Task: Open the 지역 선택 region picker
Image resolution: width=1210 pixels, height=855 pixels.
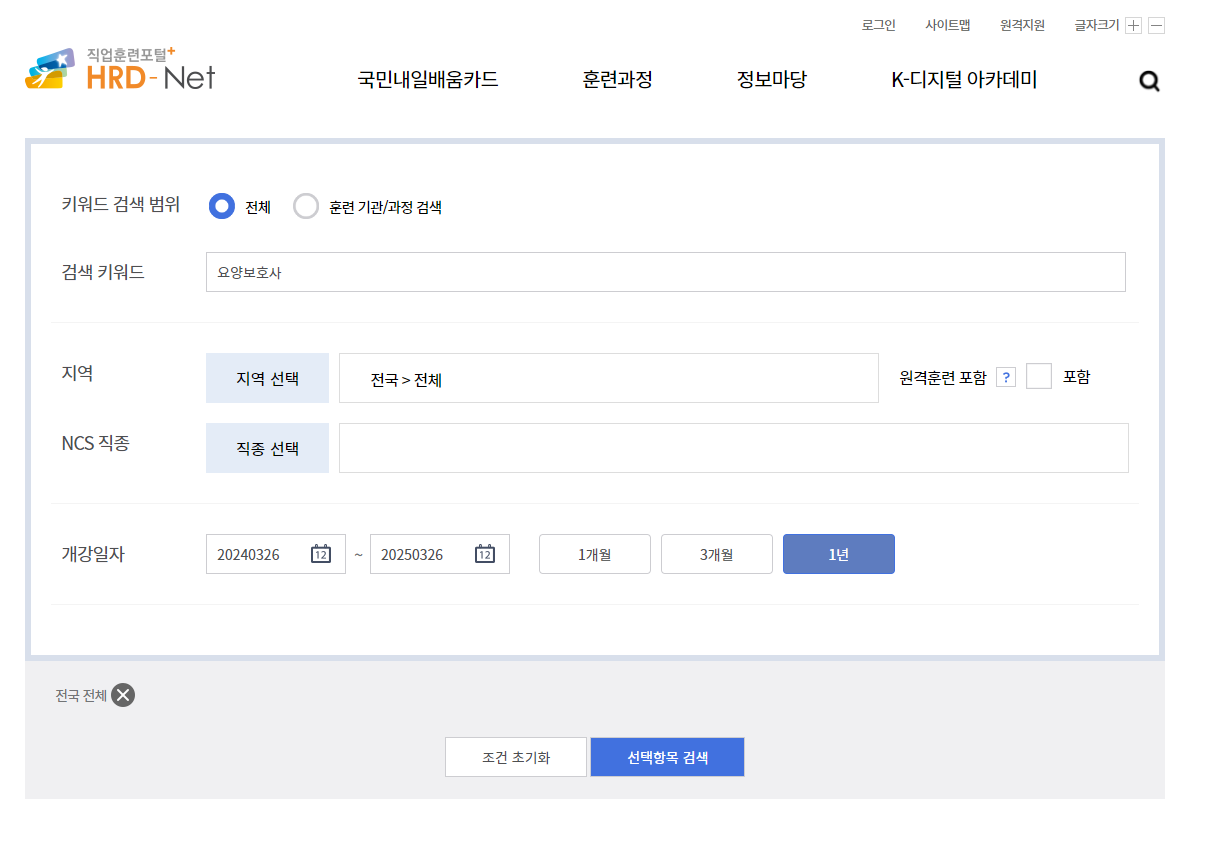Action: pyautogui.click(x=267, y=377)
